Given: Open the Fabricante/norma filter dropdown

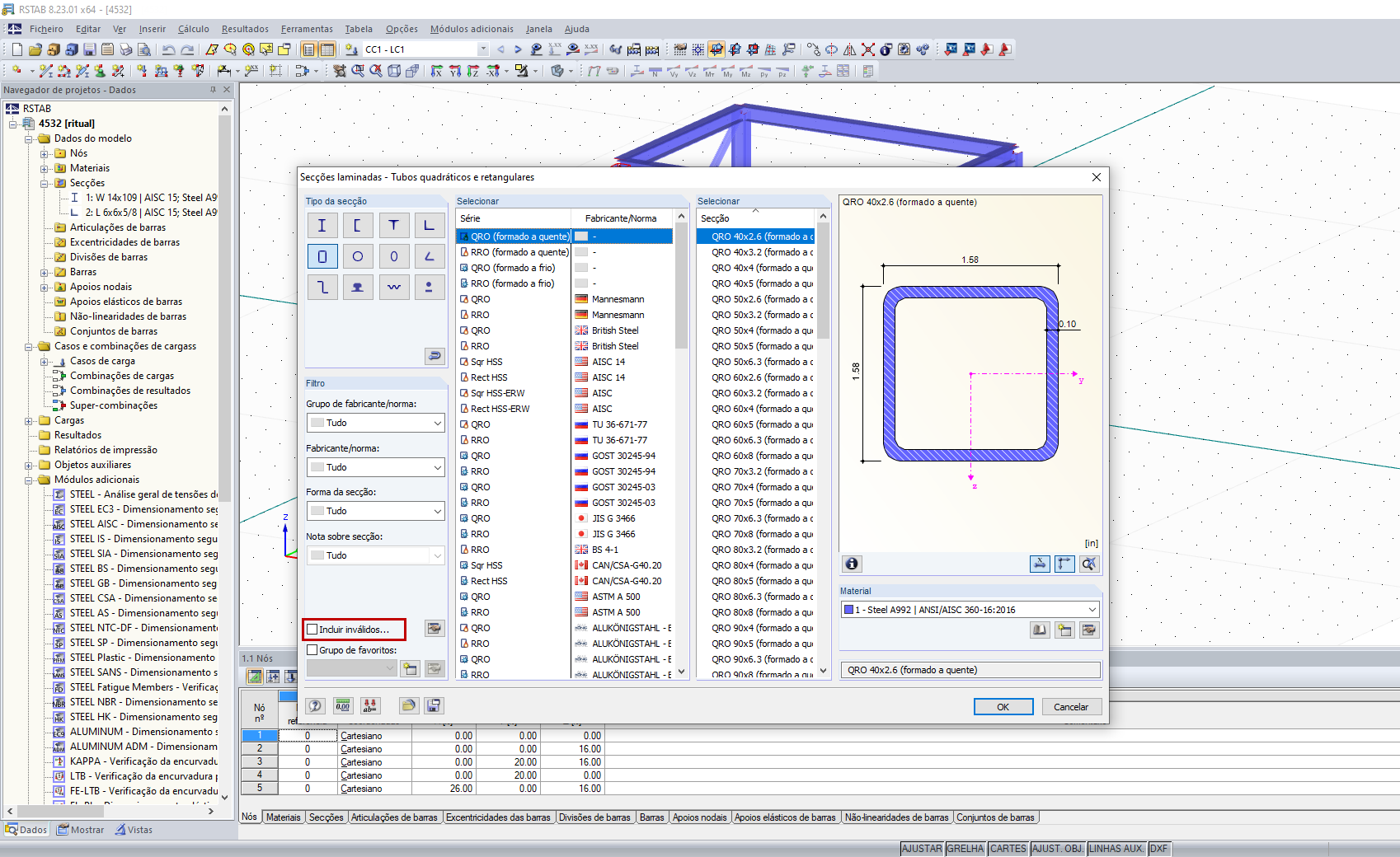Looking at the screenshot, I should (x=376, y=467).
